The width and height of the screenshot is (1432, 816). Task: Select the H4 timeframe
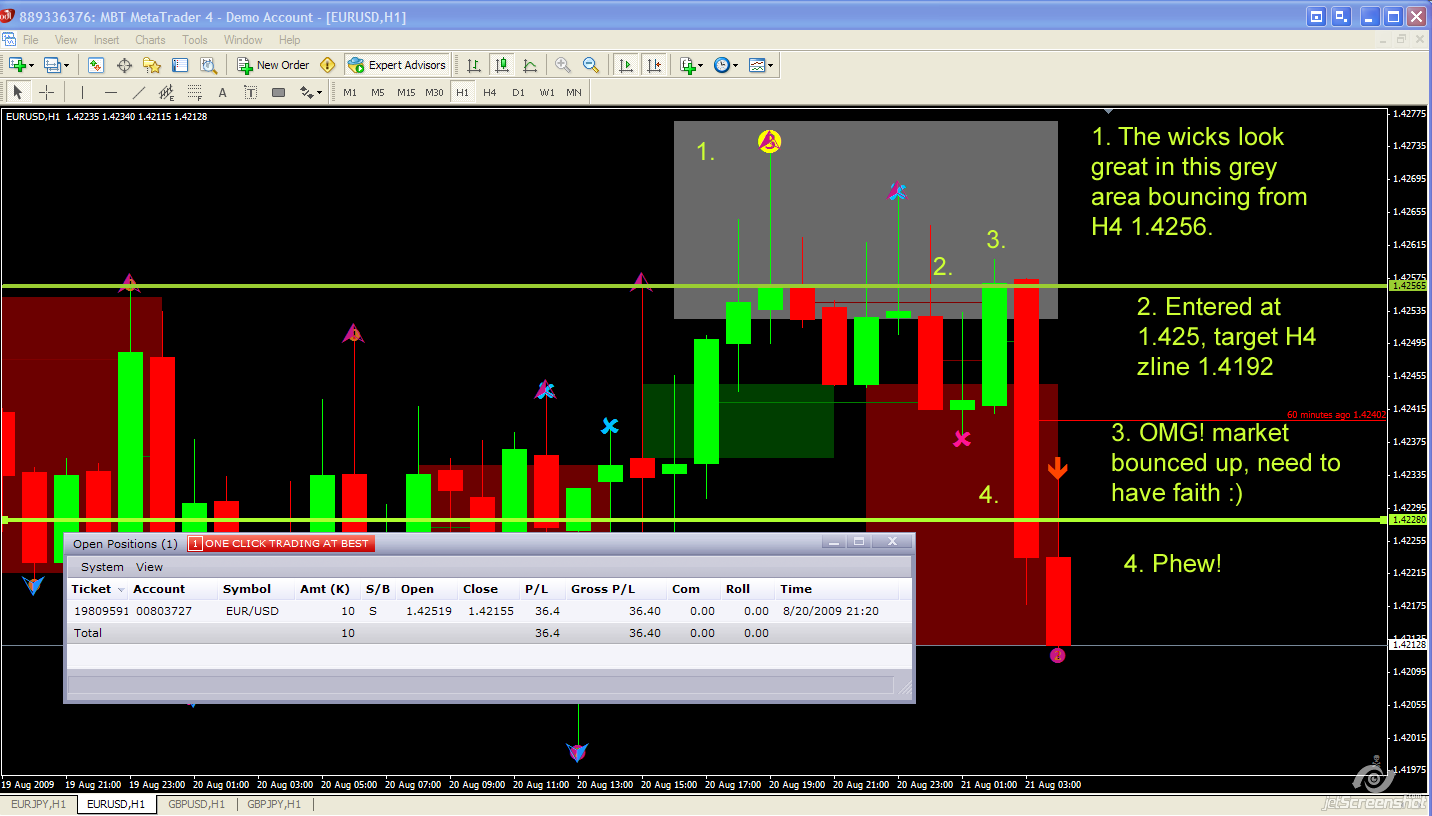coord(489,92)
